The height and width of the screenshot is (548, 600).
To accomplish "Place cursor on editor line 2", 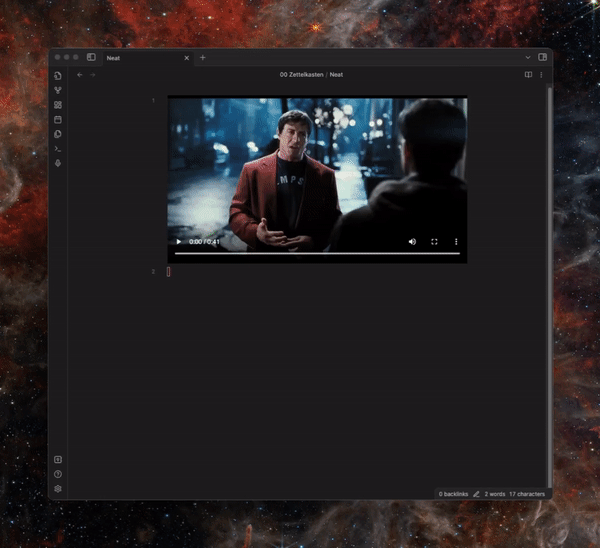I will pos(317,272).
